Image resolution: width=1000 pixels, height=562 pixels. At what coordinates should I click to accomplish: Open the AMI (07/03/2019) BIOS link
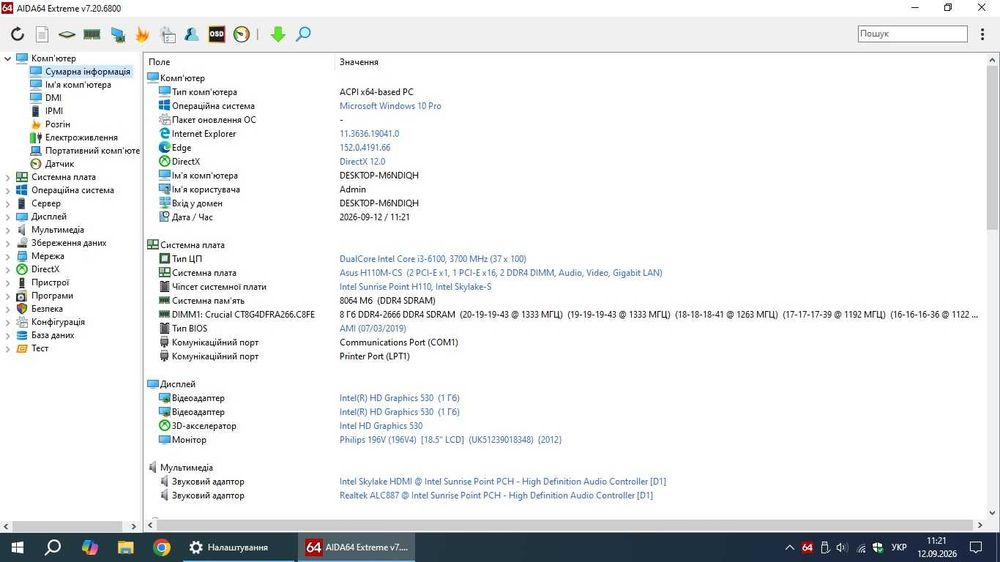tap(372, 329)
